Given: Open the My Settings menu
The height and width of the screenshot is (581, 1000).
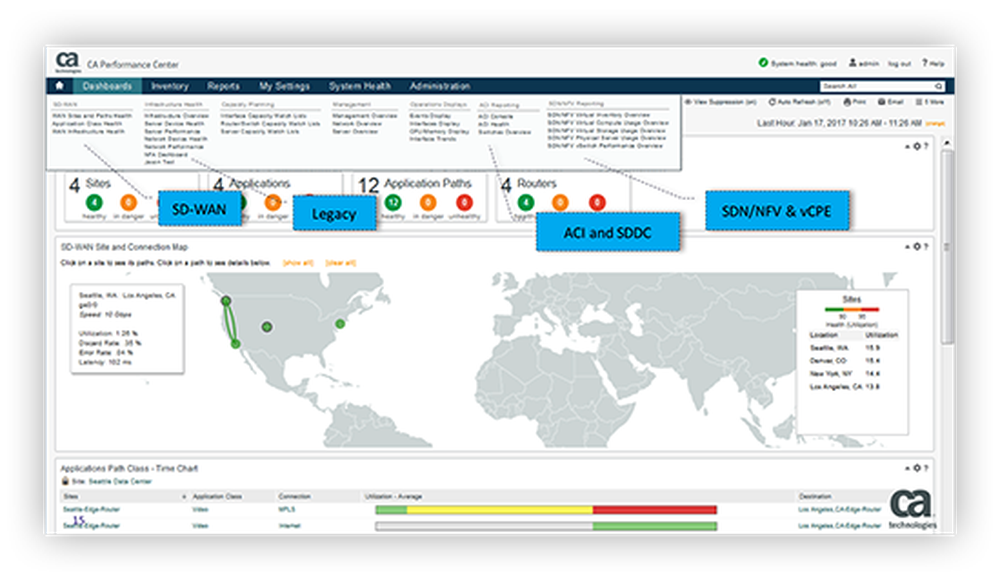Looking at the screenshot, I should coord(284,86).
